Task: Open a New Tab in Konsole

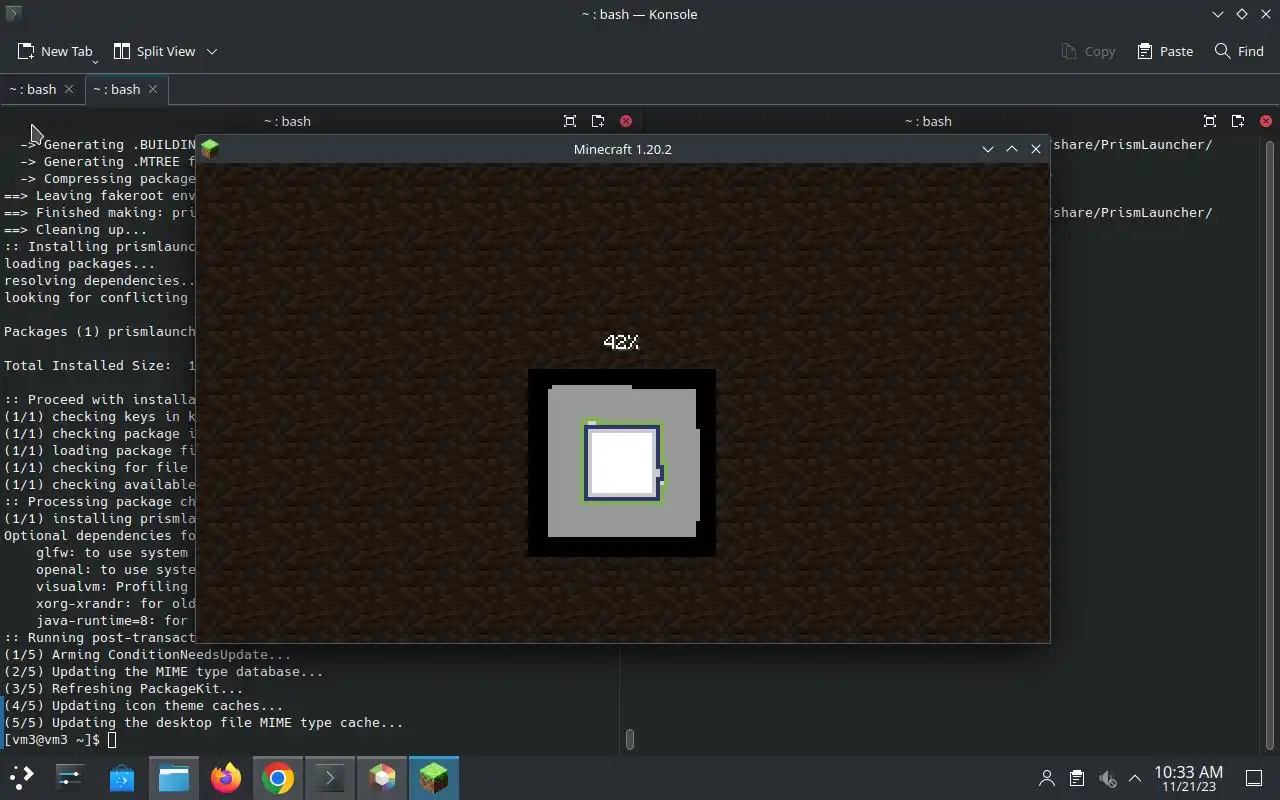Action: pos(56,51)
